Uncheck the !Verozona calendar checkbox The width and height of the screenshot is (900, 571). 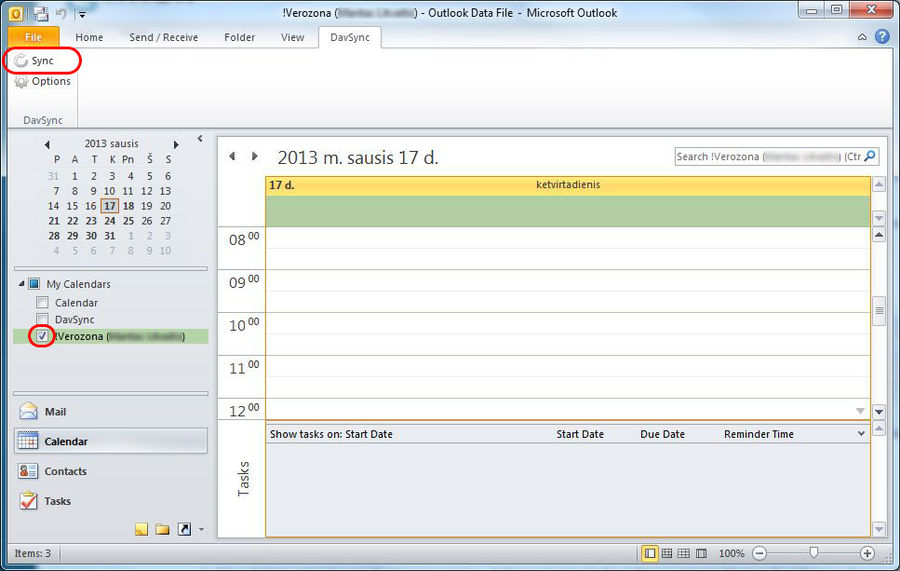(42, 336)
